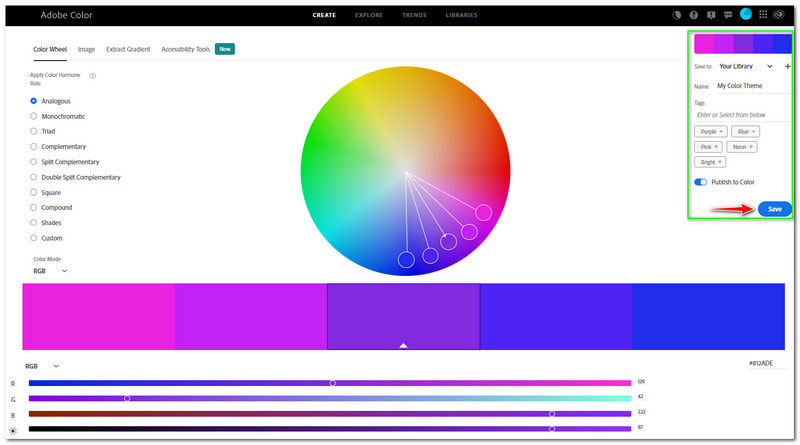The image size is (800, 445).
Task: Open the TRENDS nav item
Action: (x=414, y=15)
